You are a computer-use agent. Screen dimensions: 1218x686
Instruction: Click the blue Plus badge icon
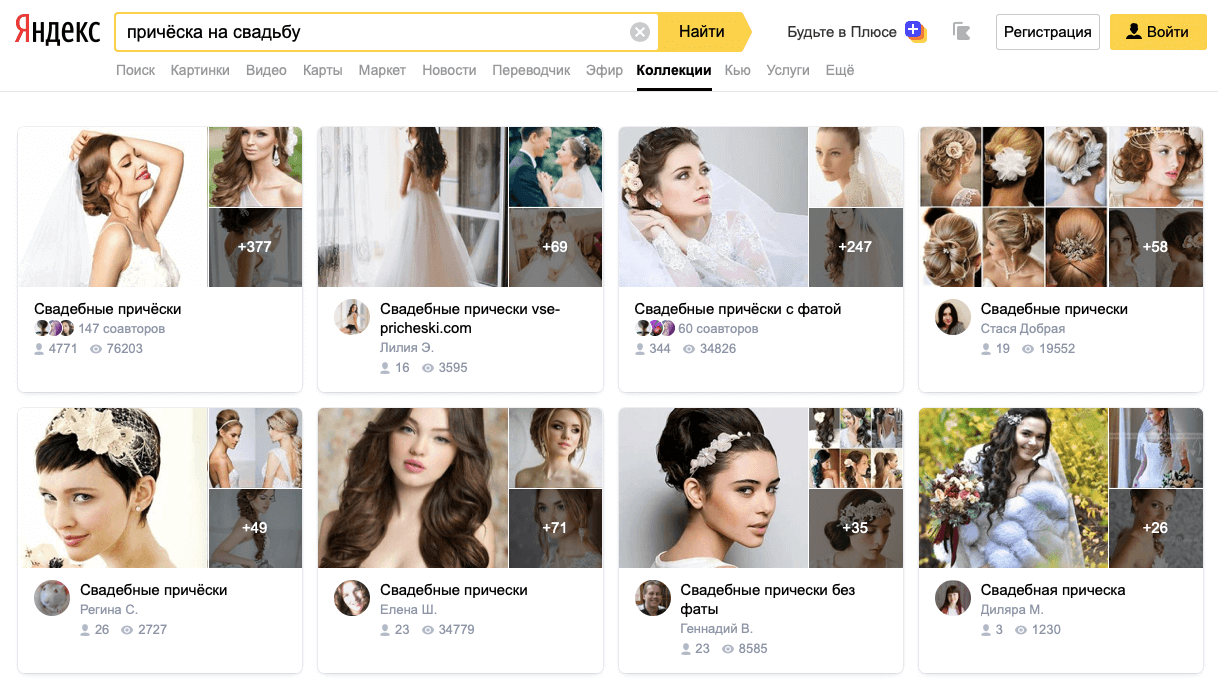(915, 31)
